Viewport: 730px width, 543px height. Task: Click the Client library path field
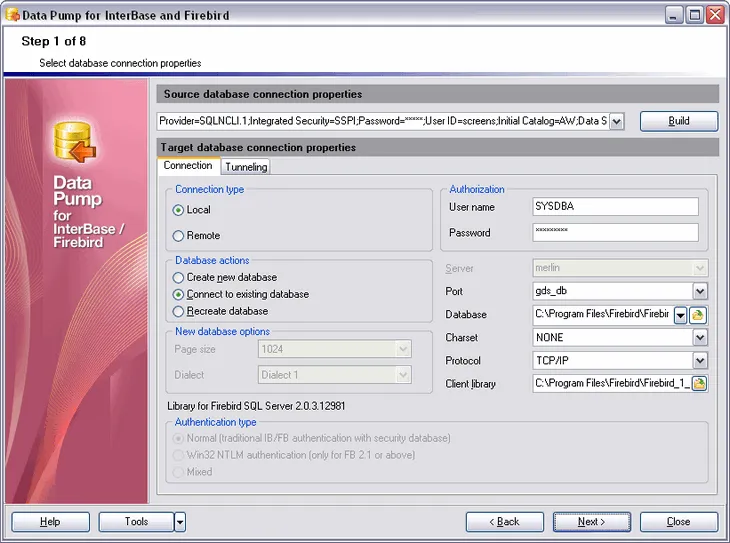pyautogui.click(x=612, y=384)
